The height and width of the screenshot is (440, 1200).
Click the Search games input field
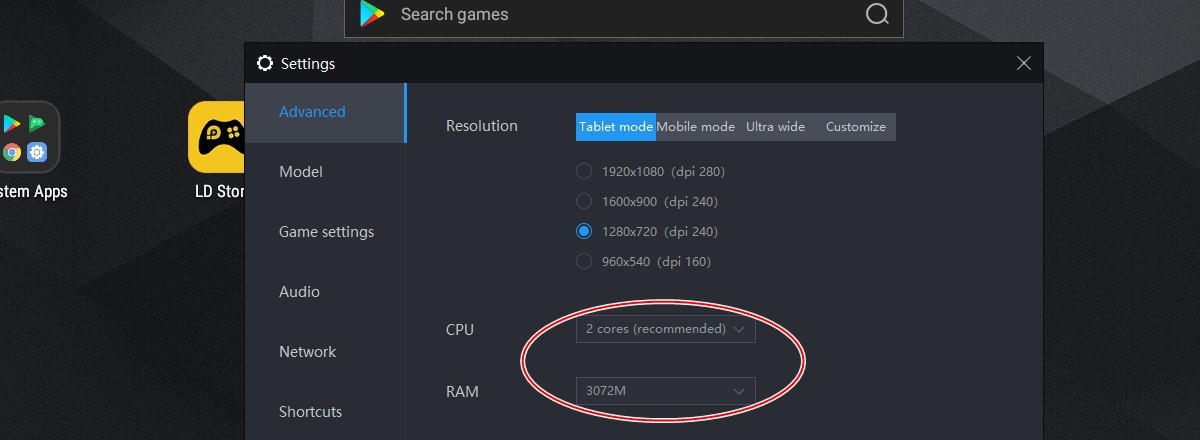click(x=625, y=14)
